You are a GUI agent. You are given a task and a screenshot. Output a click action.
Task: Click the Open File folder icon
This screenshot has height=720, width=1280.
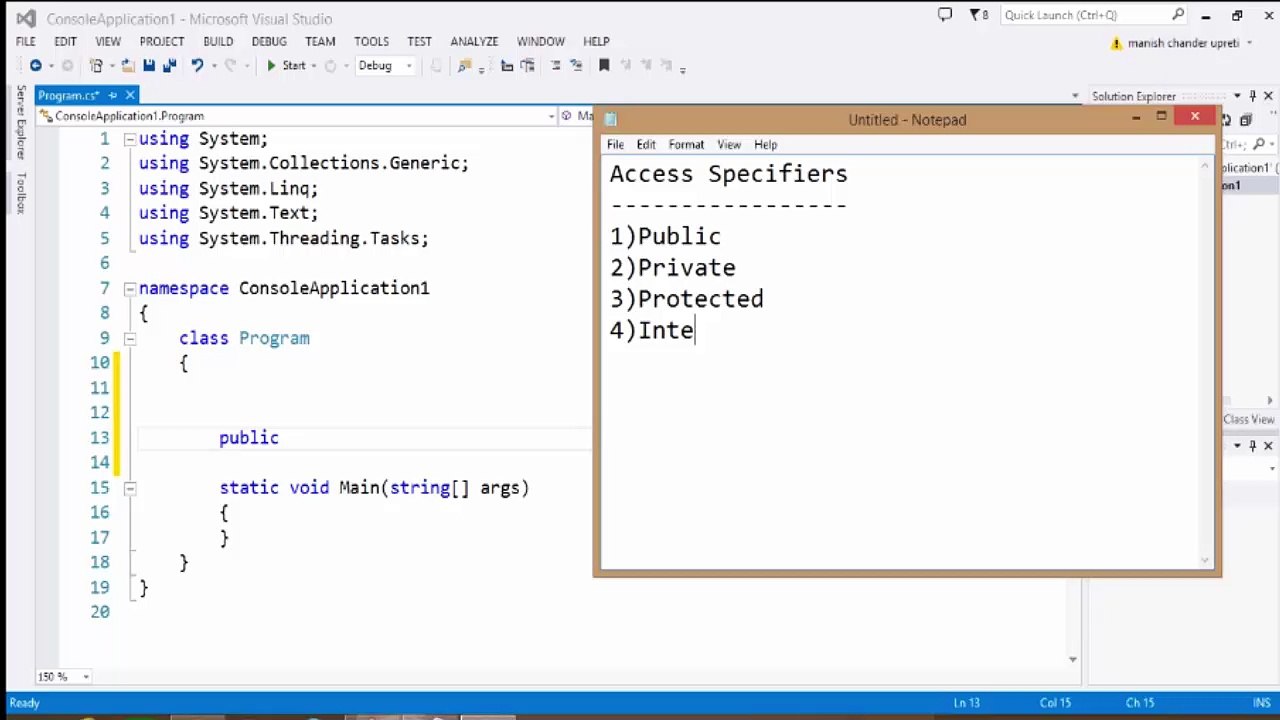[x=127, y=66]
